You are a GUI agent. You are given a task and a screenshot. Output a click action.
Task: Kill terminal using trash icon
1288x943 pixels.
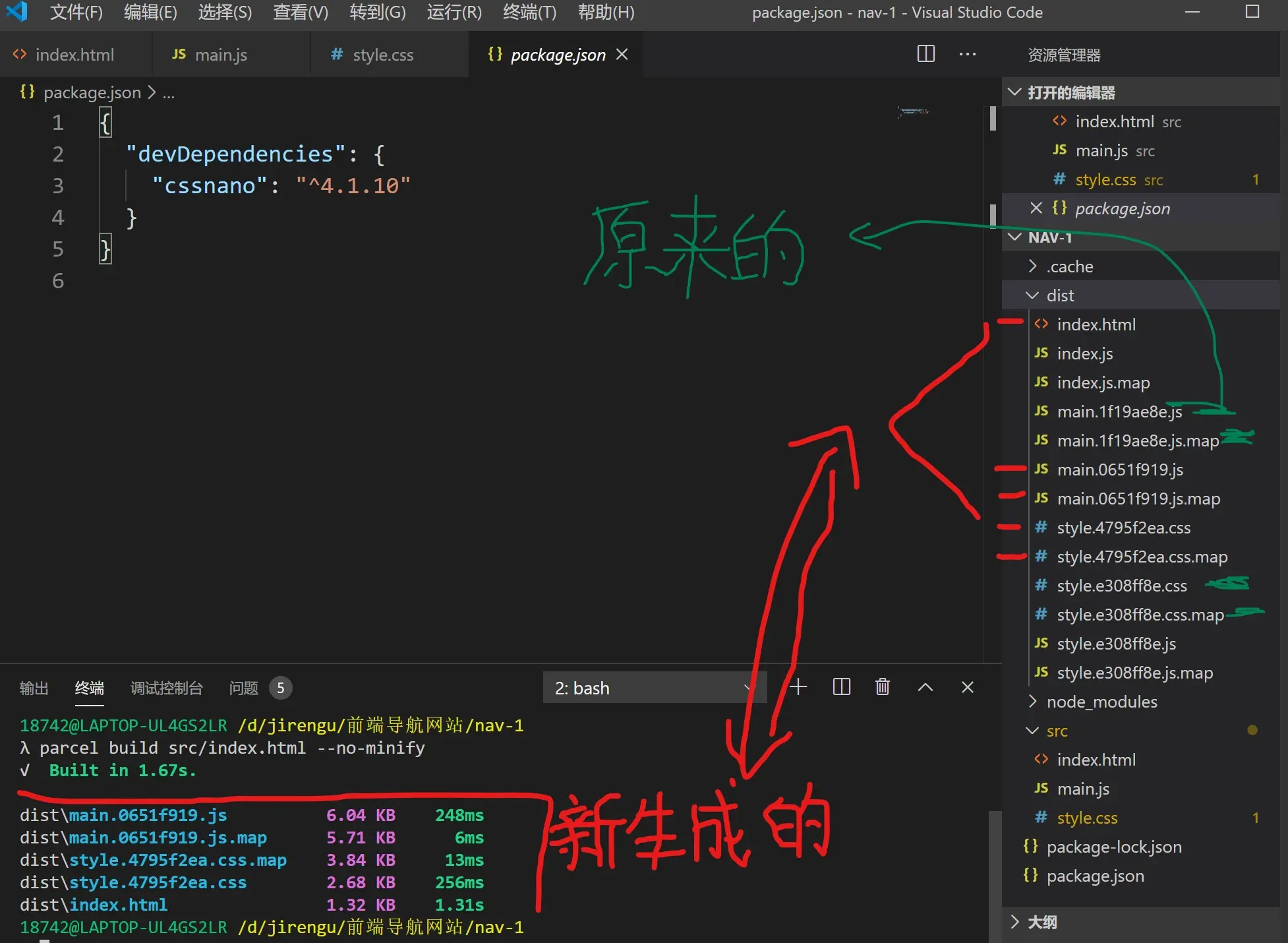pos(882,687)
